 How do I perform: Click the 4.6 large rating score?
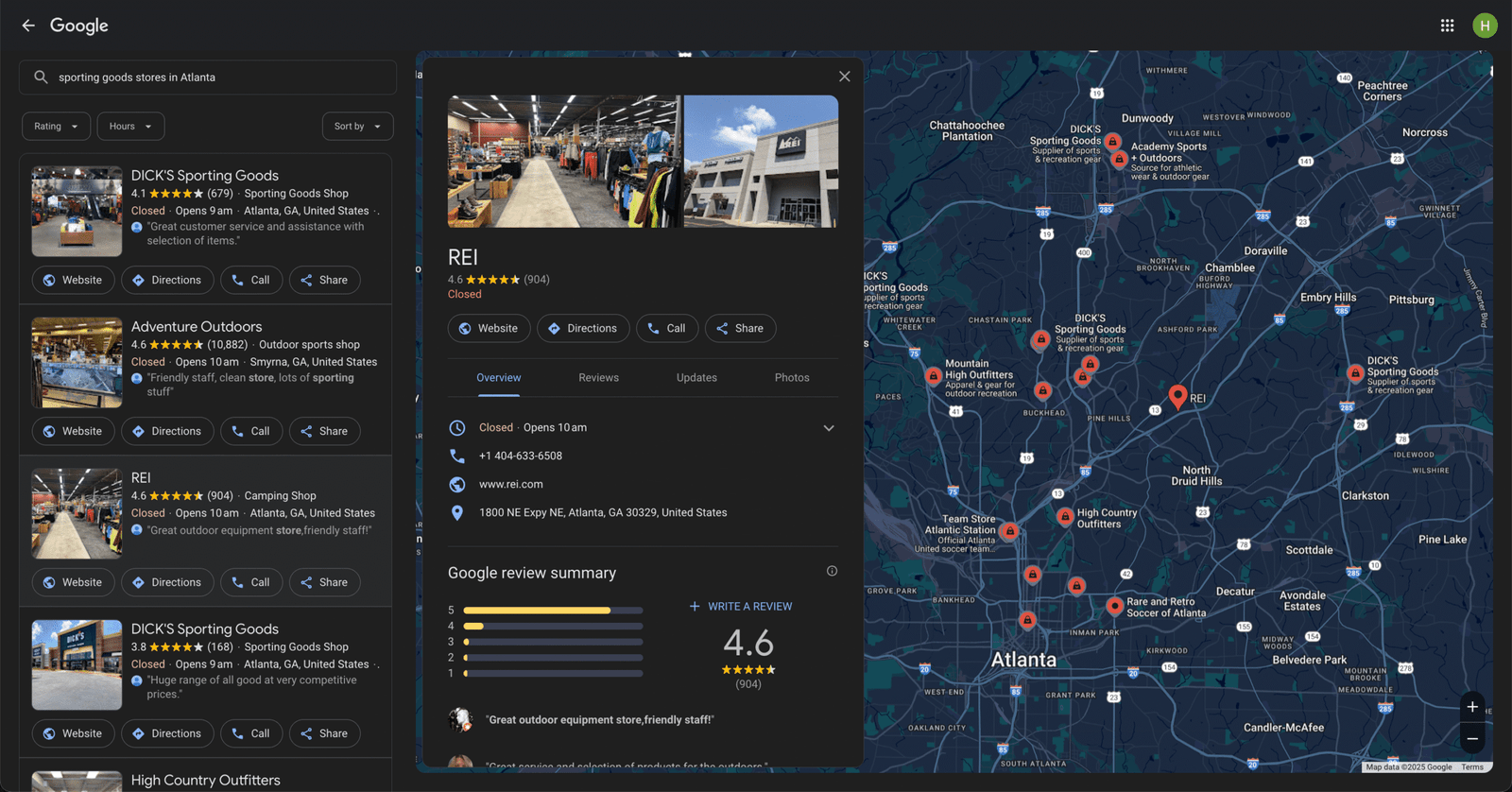tap(748, 644)
